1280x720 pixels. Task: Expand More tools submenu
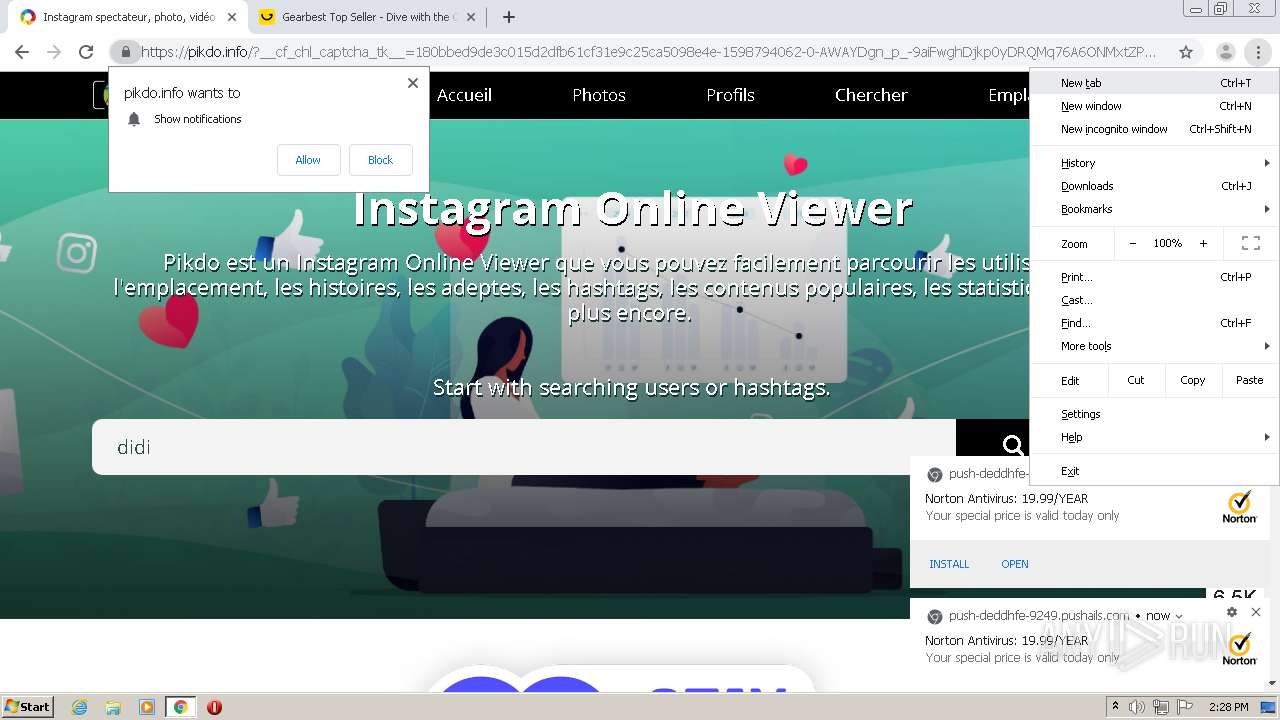click(x=1155, y=346)
